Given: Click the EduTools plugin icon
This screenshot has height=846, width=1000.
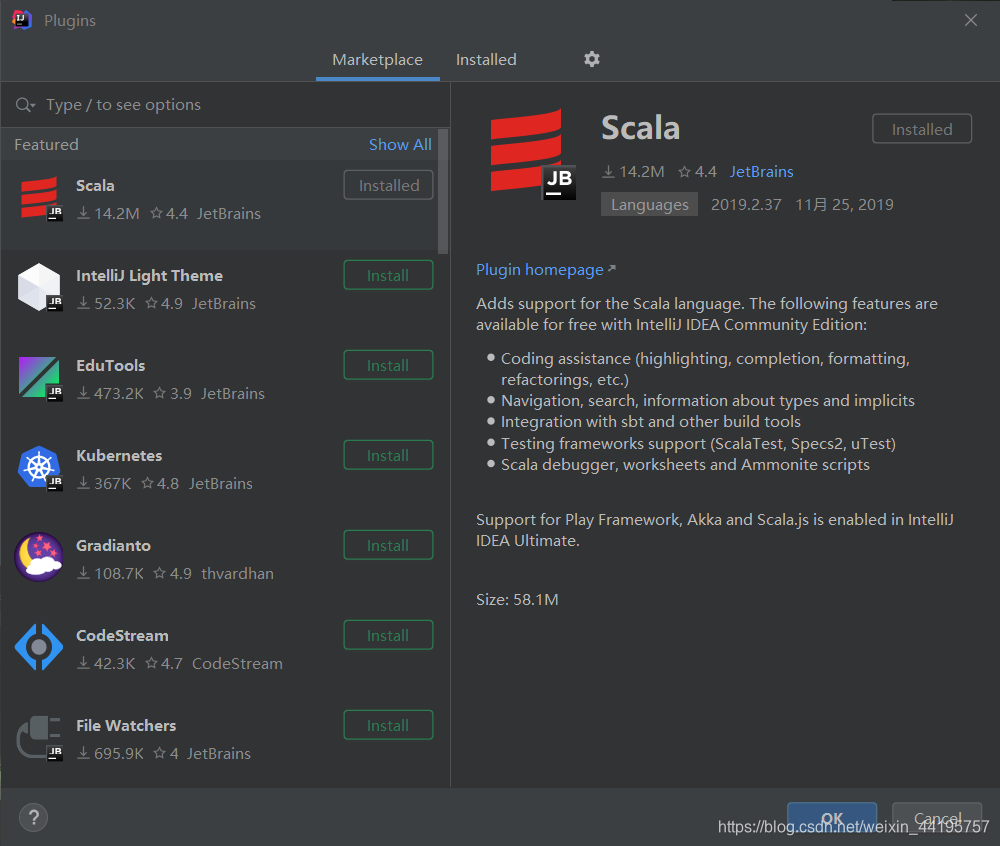Looking at the screenshot, I should click(40, 378).
